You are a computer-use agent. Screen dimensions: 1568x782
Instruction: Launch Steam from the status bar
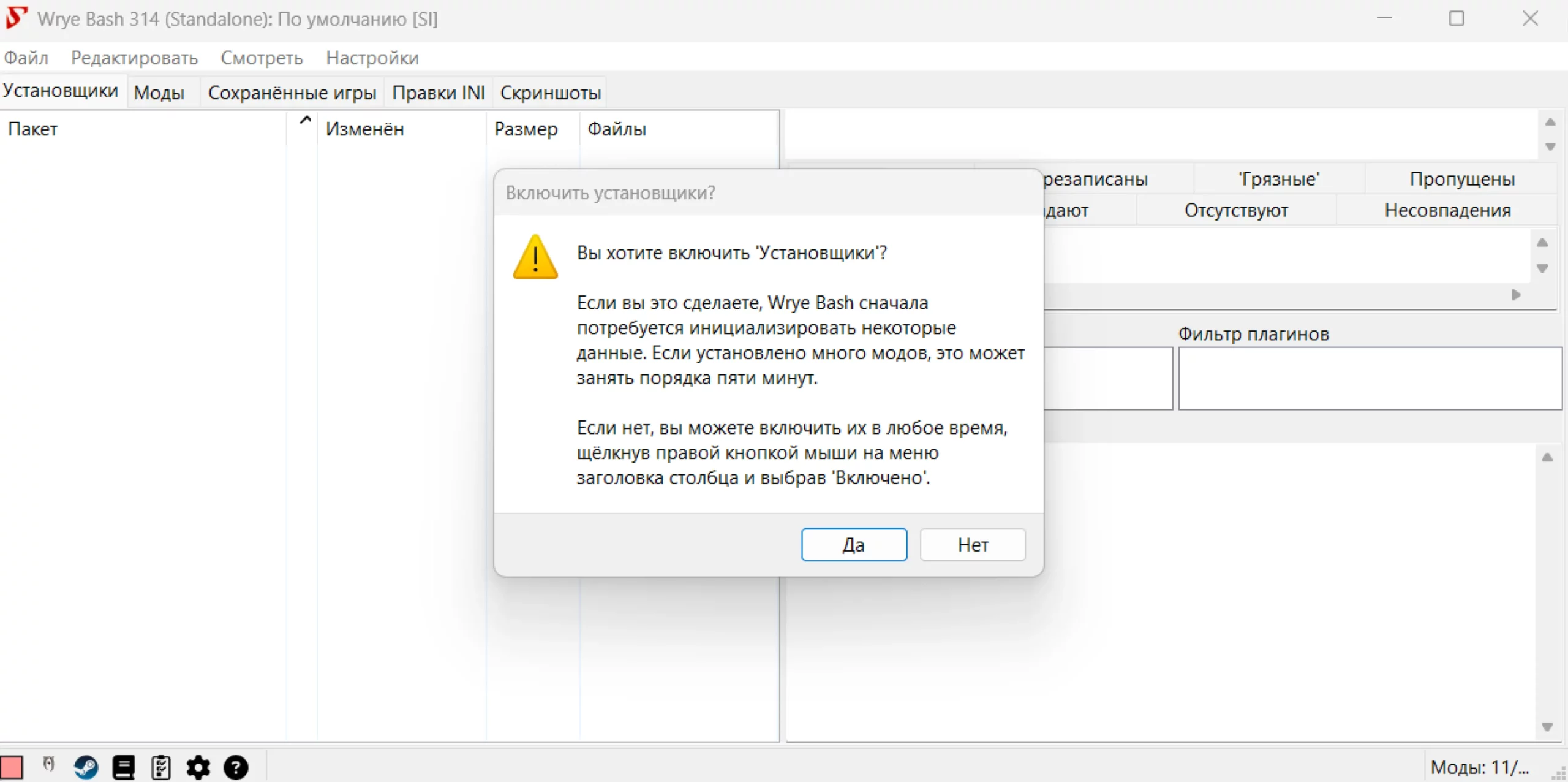(x=86, y=767)
